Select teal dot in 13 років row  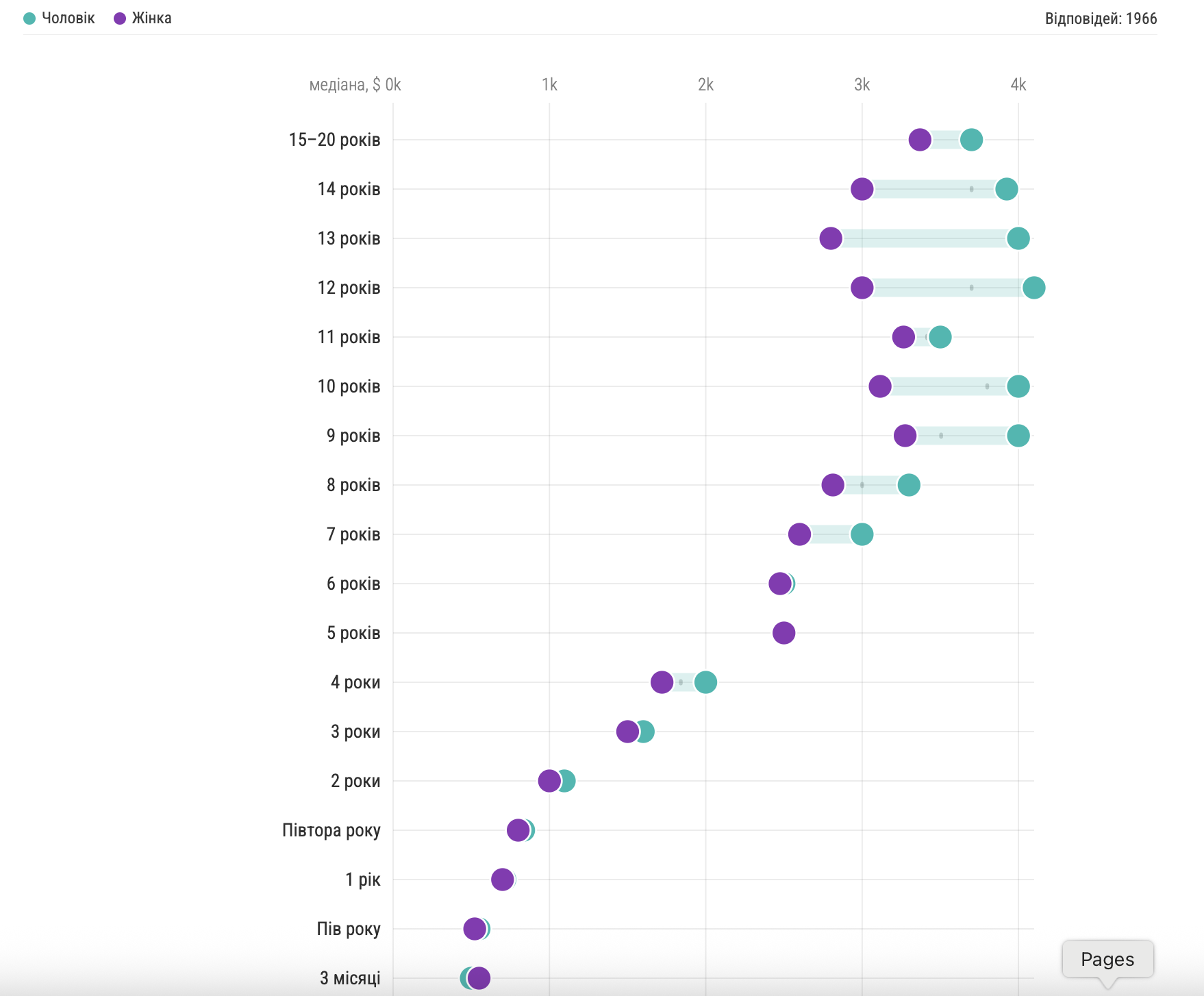[x=1018, y=238]
